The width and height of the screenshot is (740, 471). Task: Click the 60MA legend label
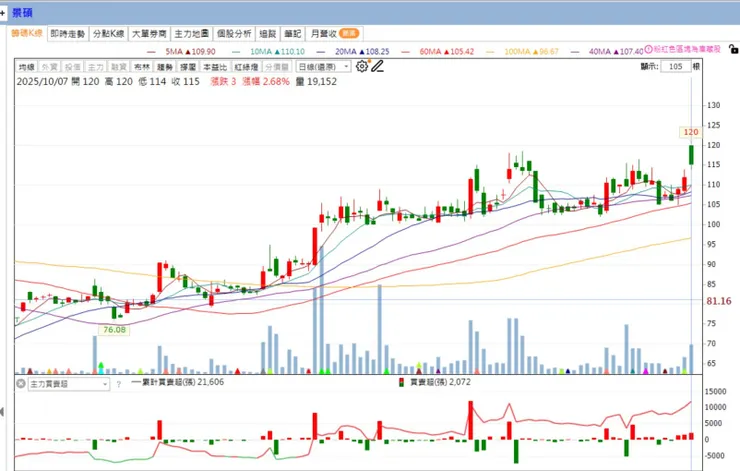click(446, 51)
